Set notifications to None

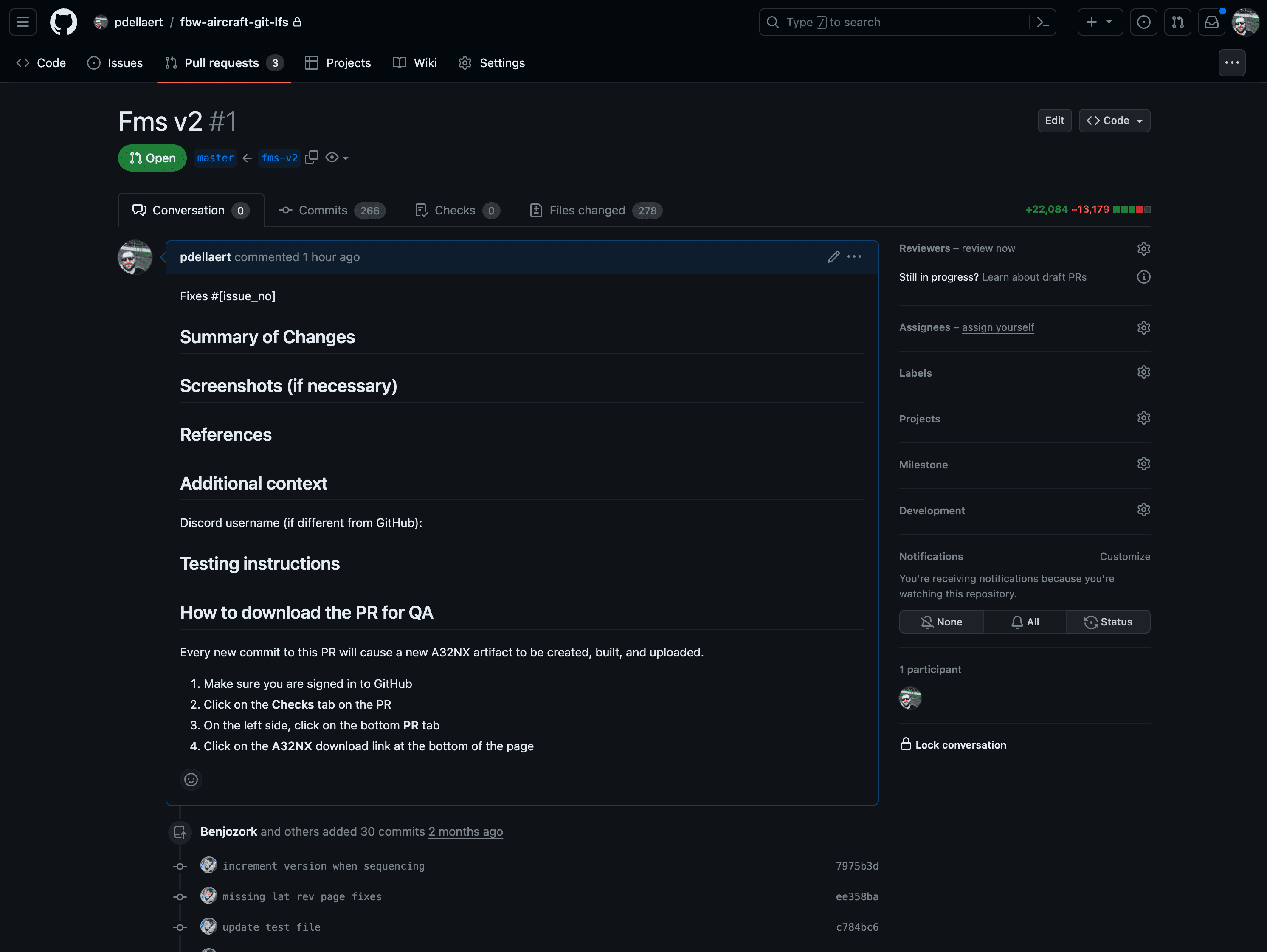[x=941, y=622]
